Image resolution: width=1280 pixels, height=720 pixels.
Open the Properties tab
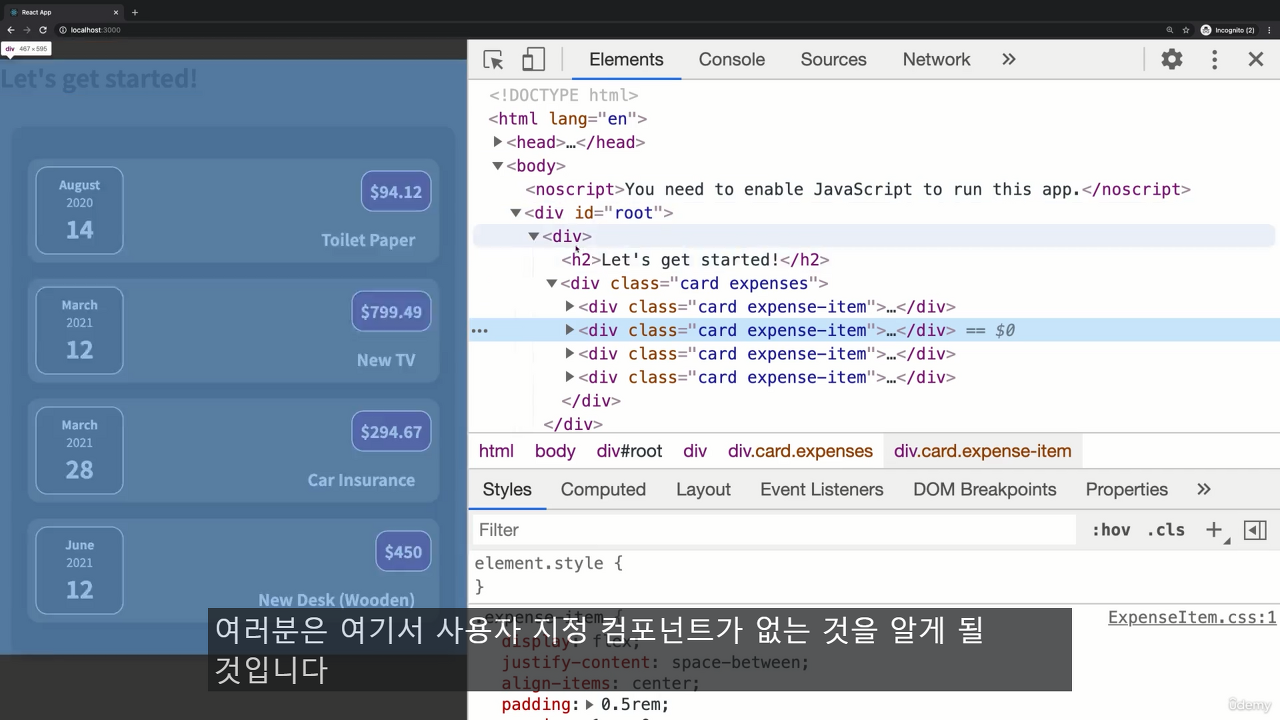[x=1127, y=489]
